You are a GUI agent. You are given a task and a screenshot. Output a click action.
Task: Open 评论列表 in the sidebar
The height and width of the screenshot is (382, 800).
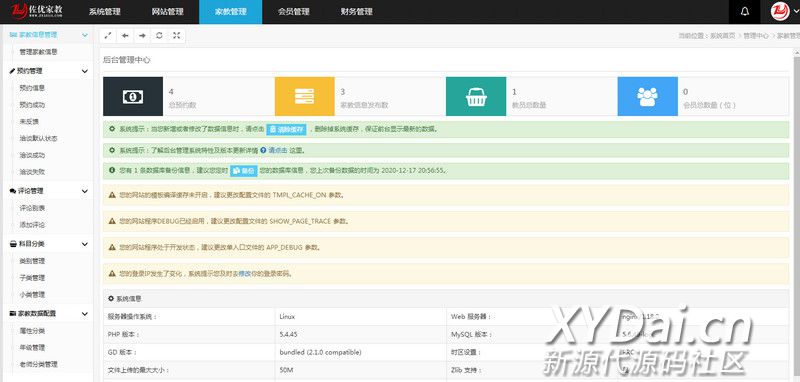[32, 208]
